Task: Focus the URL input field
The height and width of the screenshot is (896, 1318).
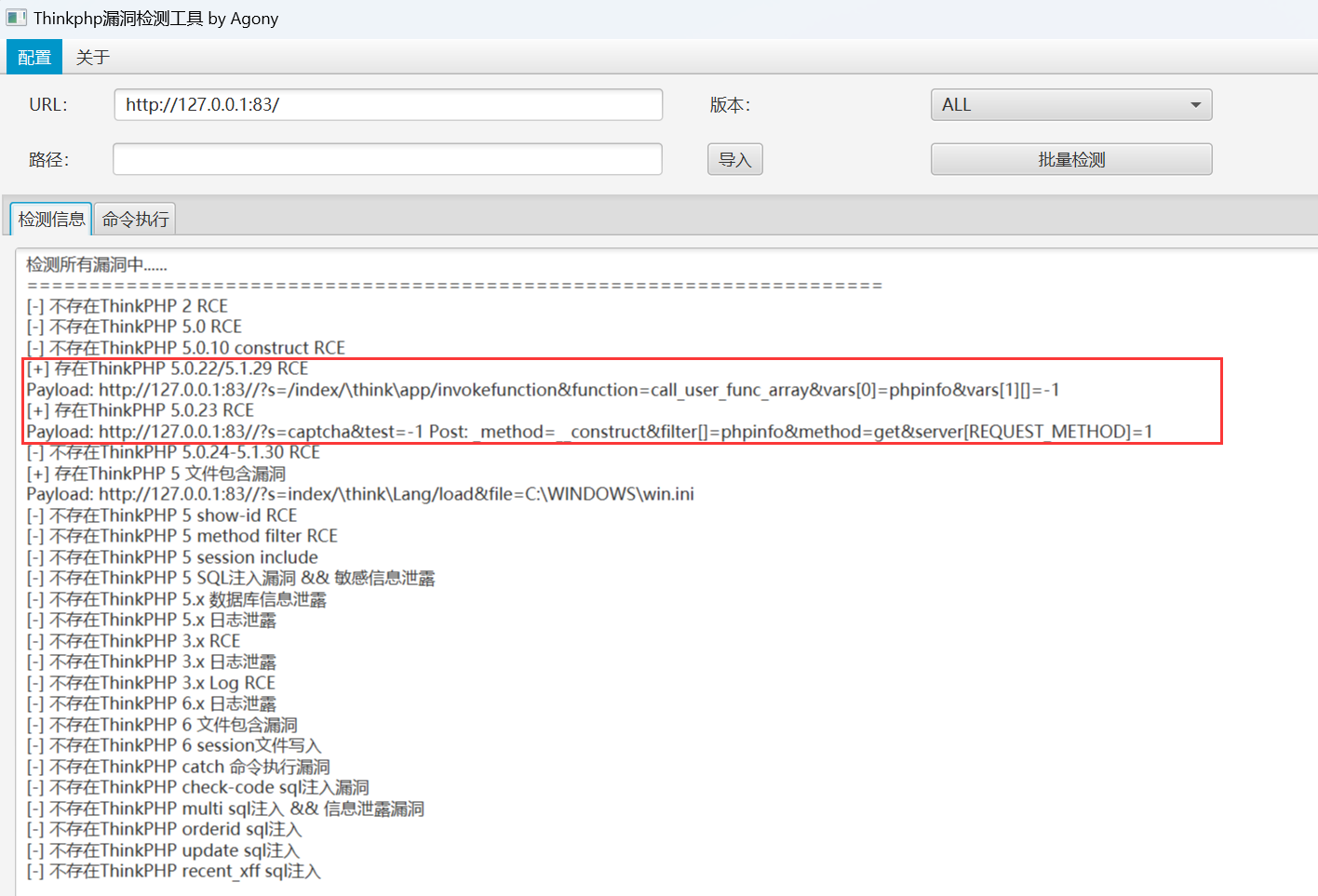Action: click(x=388, y=104)
